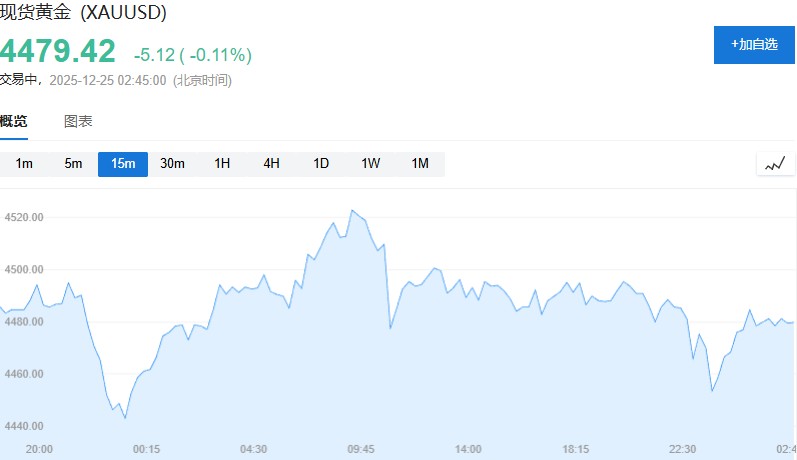
Task: Click the active 15m timeframe button
Action: pos(123,164)
